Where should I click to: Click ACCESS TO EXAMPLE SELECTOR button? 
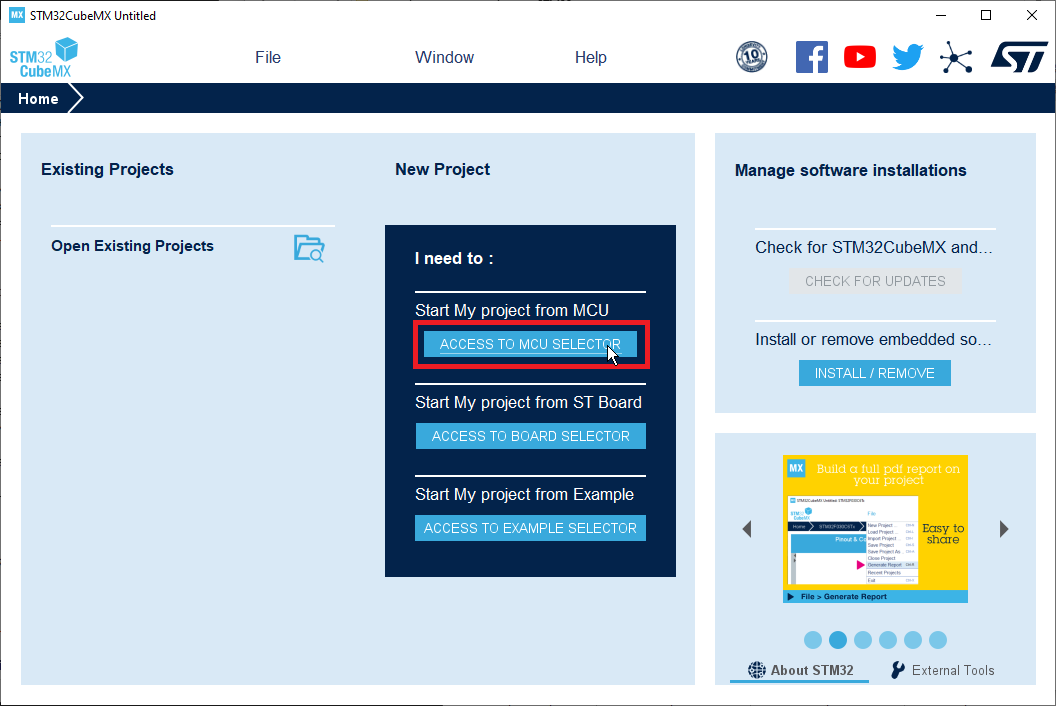coord(531,528)
